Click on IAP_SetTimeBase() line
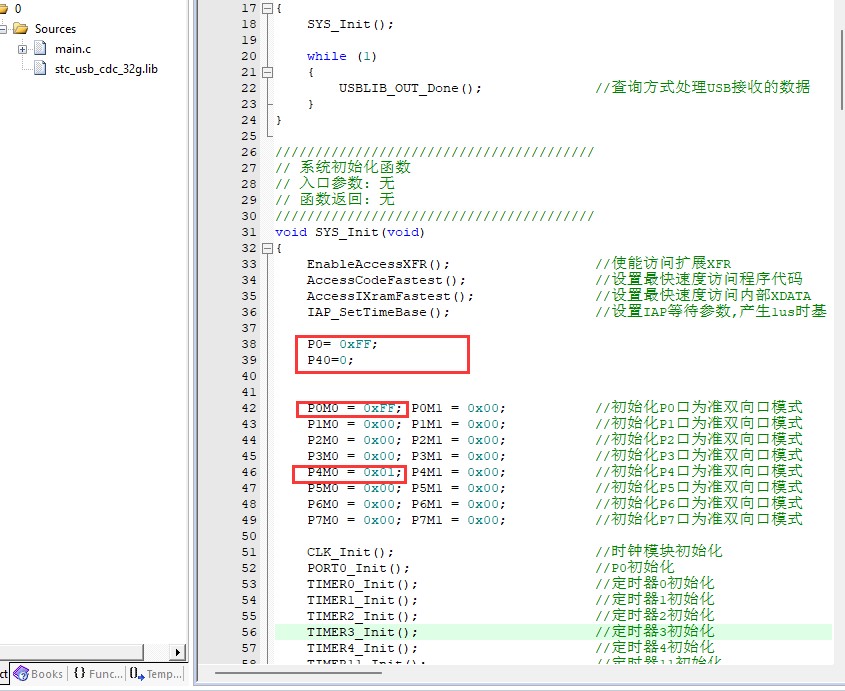This screenshot has width=845, height=691. coord(378,312)
